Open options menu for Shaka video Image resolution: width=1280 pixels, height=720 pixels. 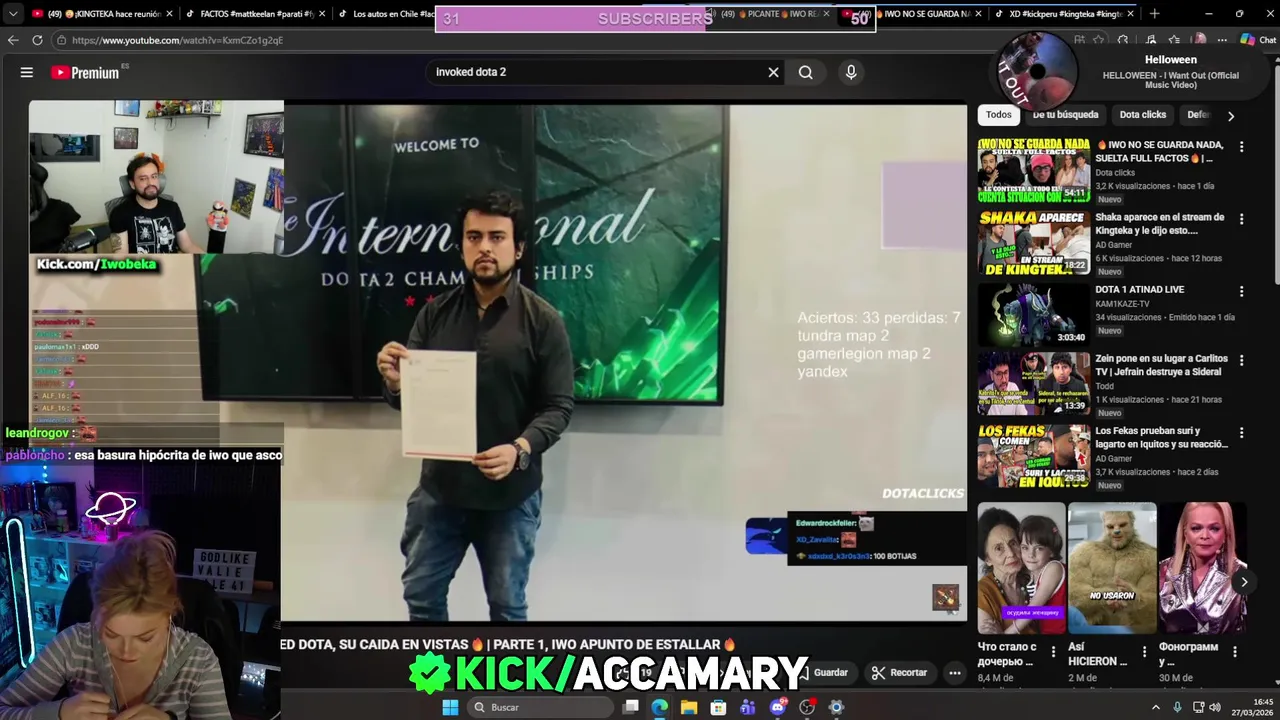[1241, 219]
